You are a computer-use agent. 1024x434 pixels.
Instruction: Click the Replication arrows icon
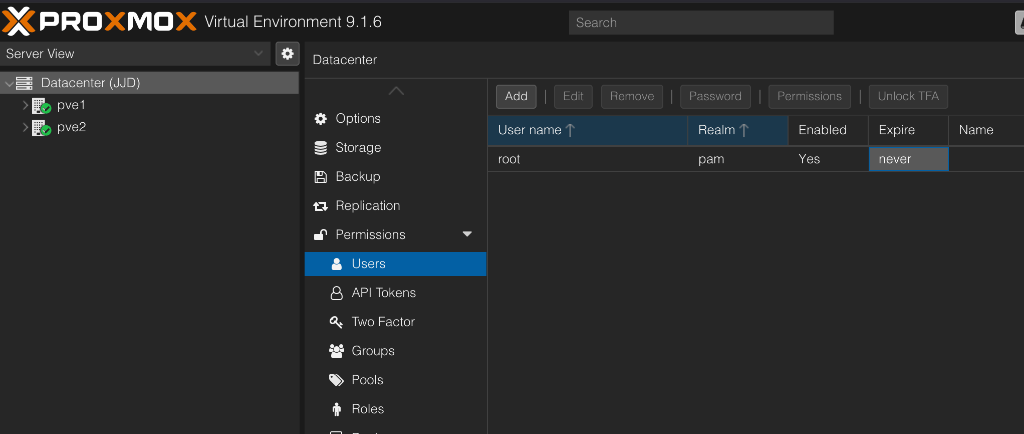point(321,206)
